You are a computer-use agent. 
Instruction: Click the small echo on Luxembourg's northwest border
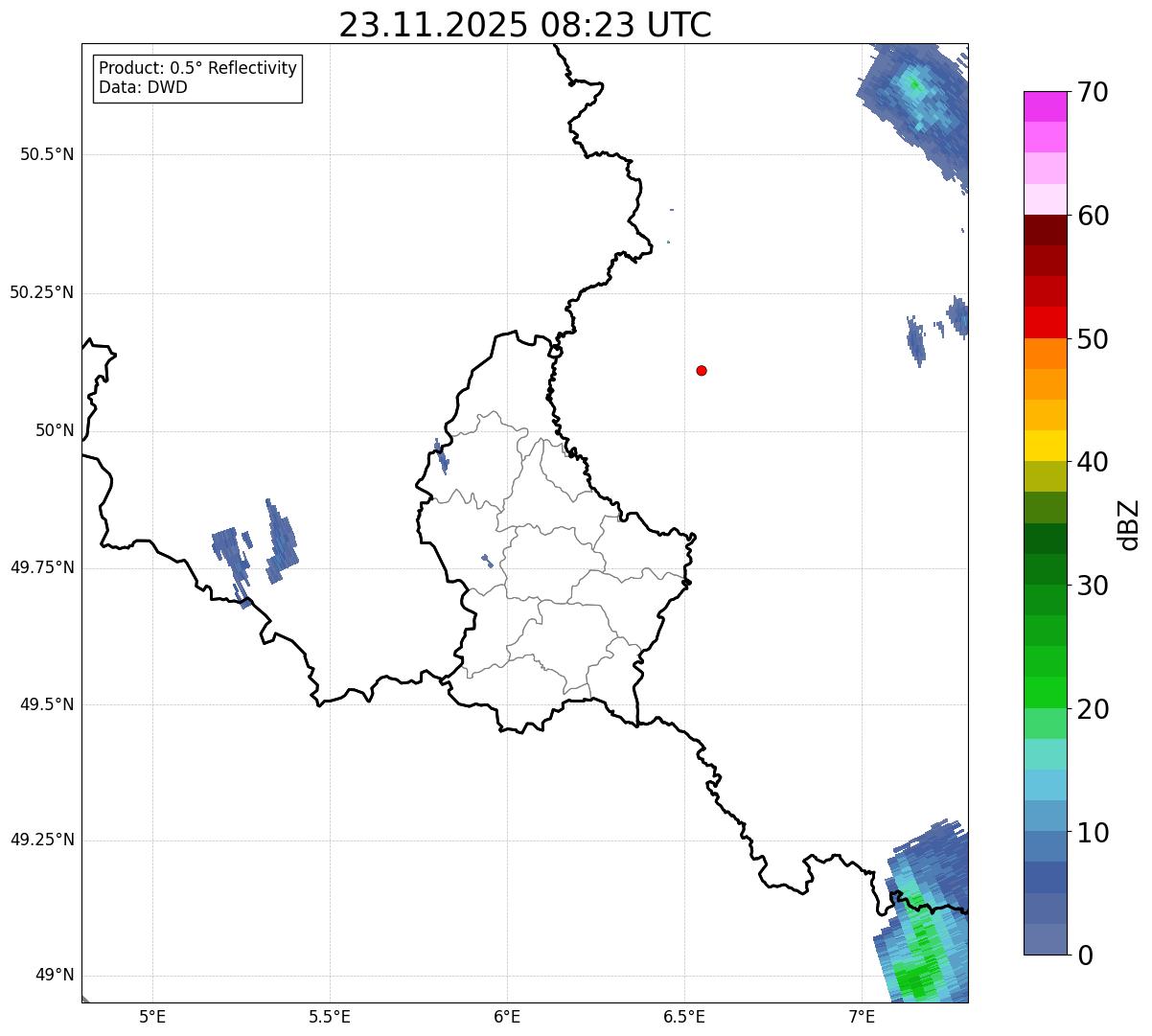pyautogui.click(x=441, y=456)
